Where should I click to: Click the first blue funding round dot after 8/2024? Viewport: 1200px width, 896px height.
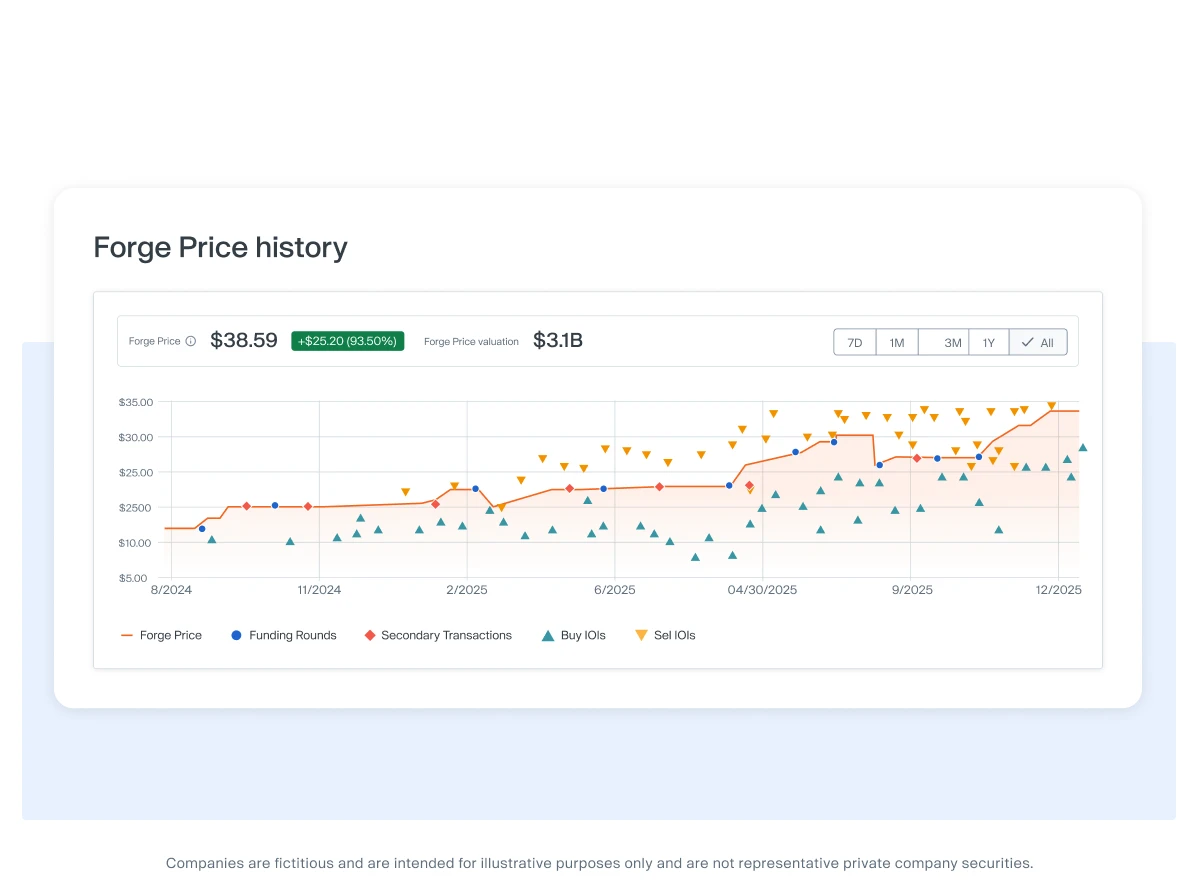202,529
